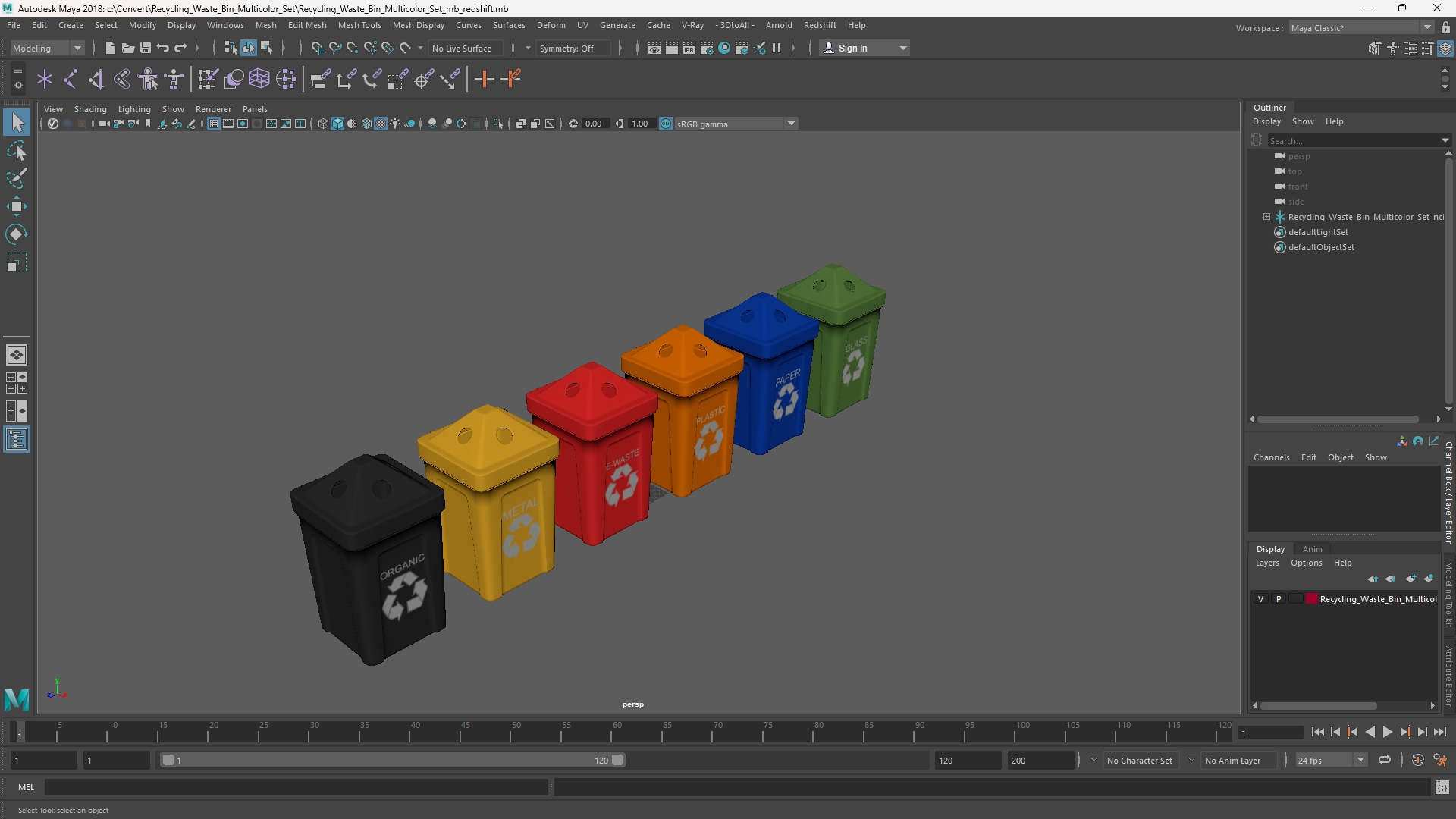This screenshot has width=1456, height=819.
Task: Go to start of playback range
Action: pyautogui.click(x=1317, y=732)
